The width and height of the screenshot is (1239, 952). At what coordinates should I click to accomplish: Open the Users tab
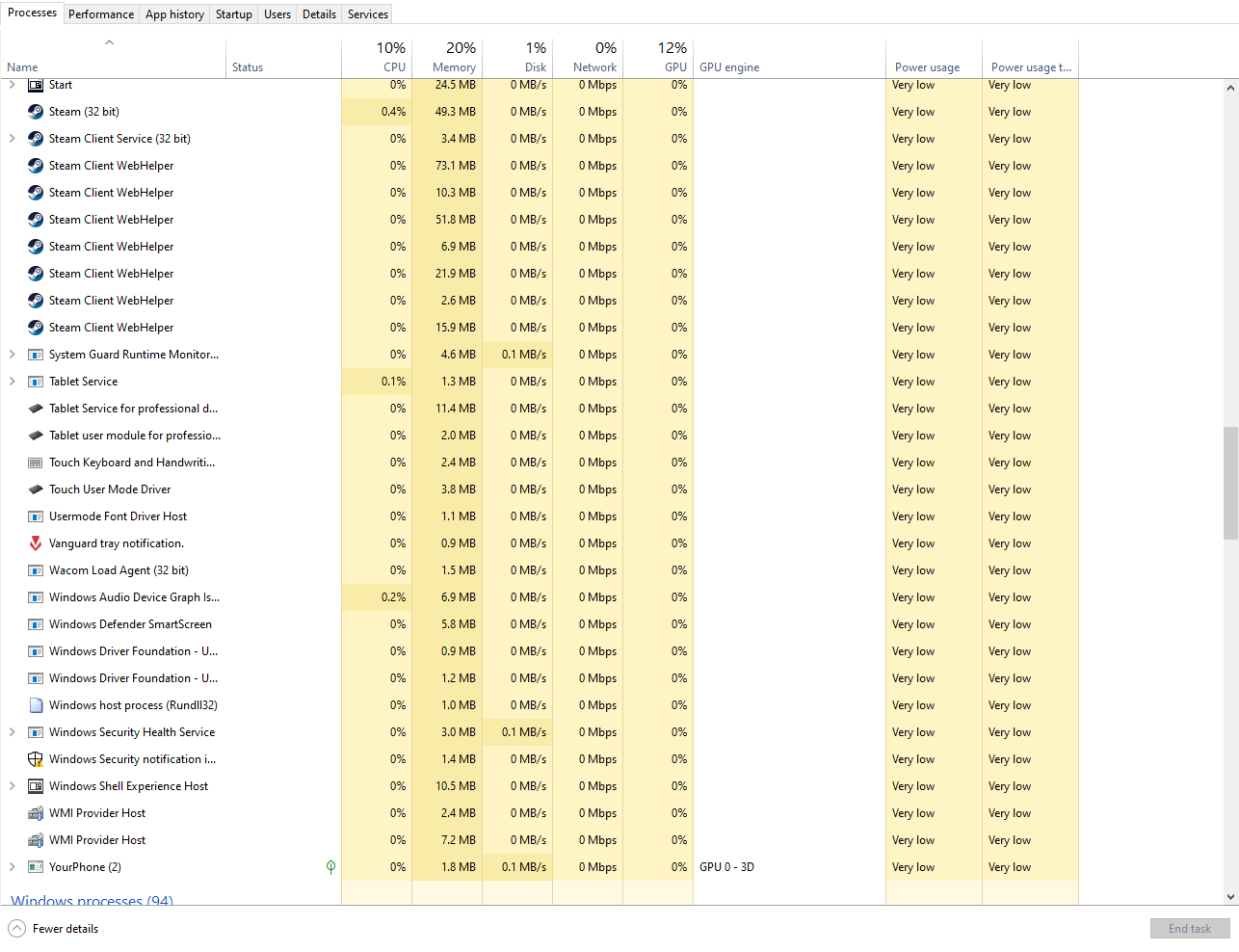point(277,14)
